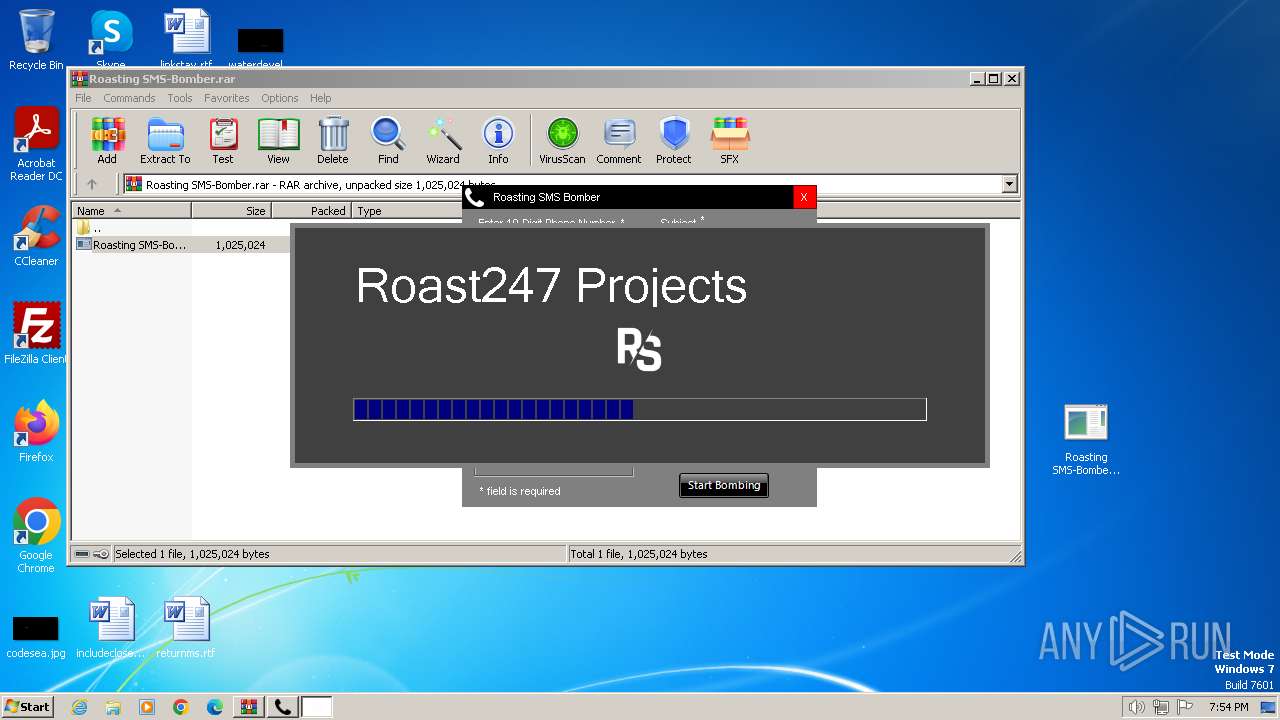The width and height of the screenshot is (1280, 720).
Task: Open the View file tool
Action: 278,140
